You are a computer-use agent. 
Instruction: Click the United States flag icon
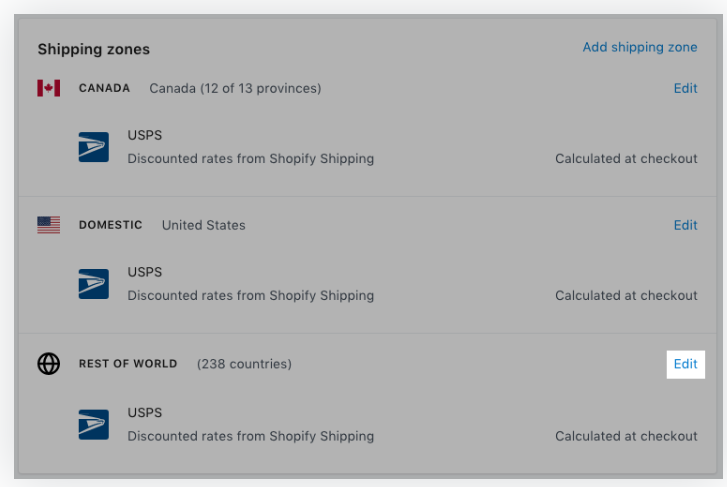pos(48,225)
